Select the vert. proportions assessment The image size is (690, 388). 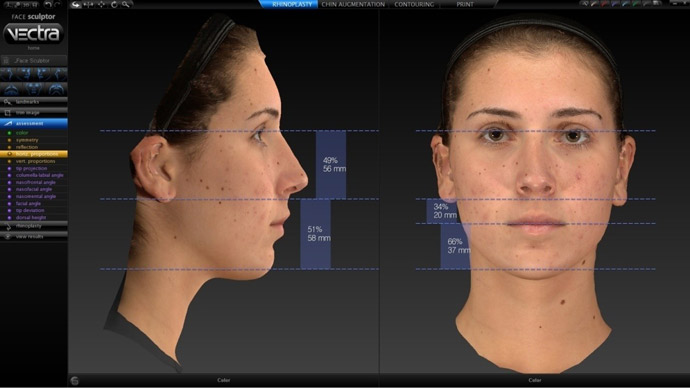coord(35,161)
